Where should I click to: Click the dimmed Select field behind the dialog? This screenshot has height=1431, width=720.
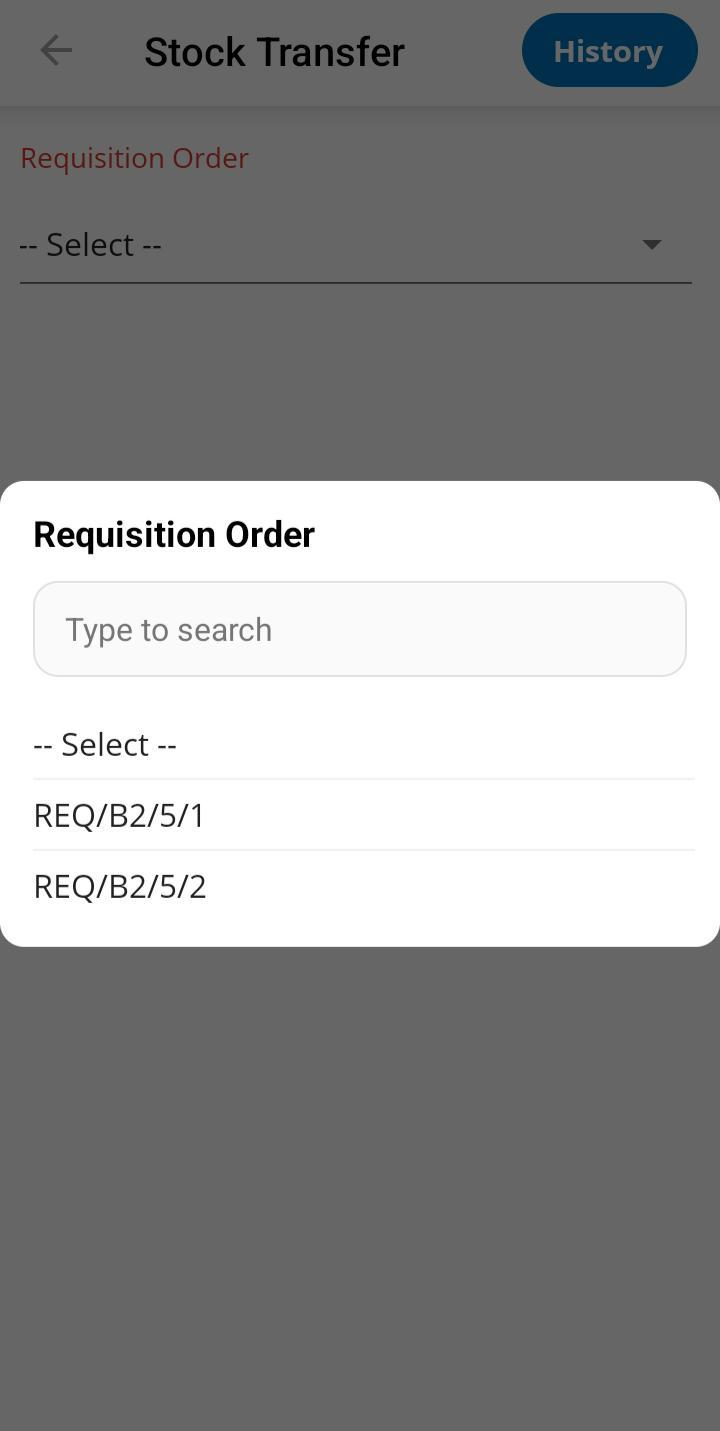[x=300, y=244]
